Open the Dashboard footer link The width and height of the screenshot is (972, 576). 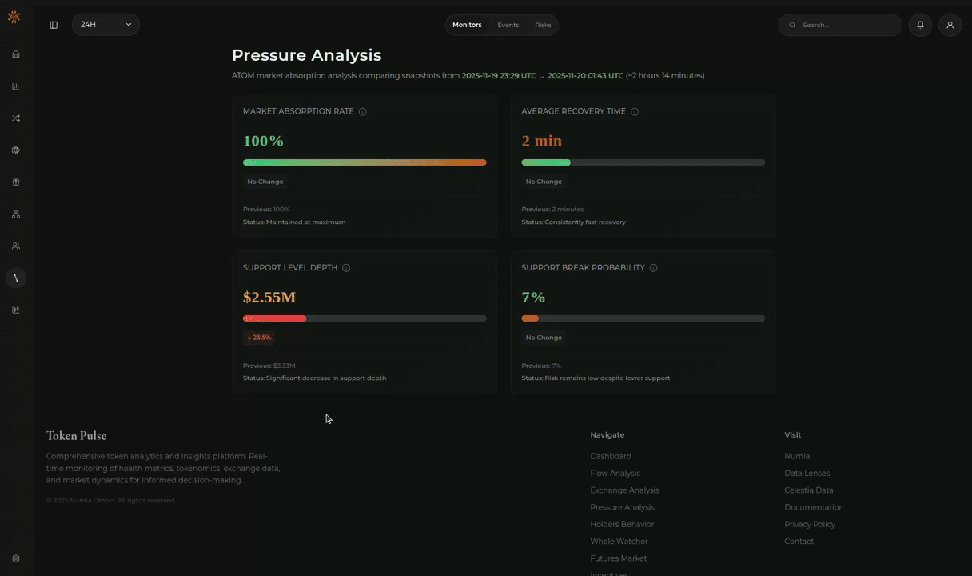tap(611, 456)
